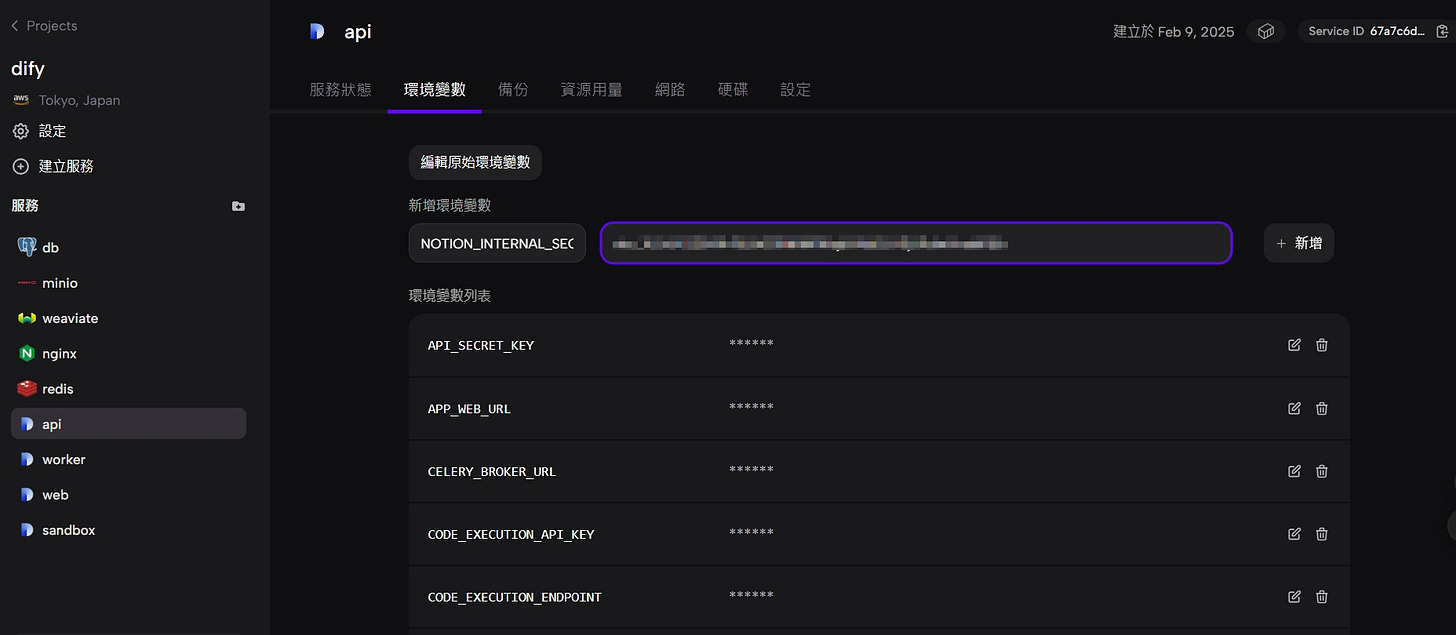The width and height of the screenshot is (1456, 635).
Task: Open project settings 設定 in sidebar
Action: pos(40,131)
